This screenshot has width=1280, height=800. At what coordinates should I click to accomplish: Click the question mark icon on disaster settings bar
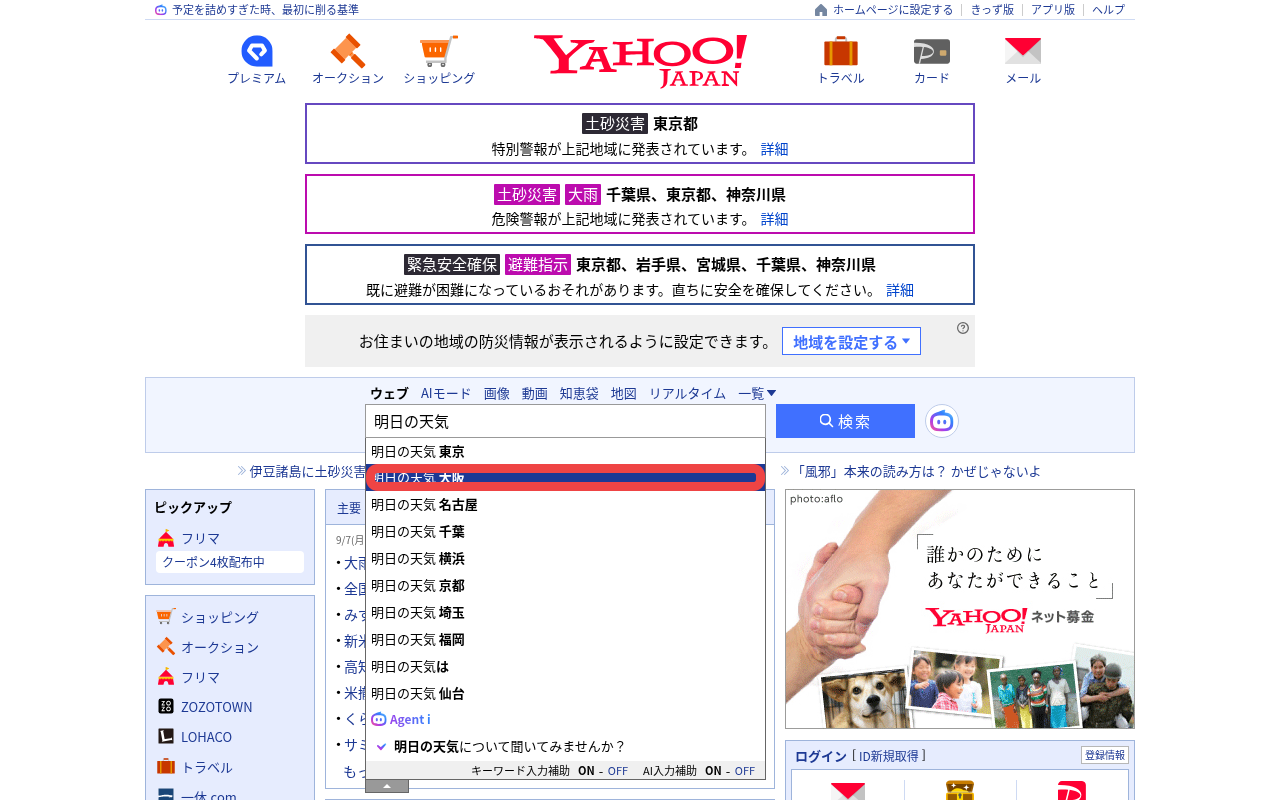pos(963,328)
